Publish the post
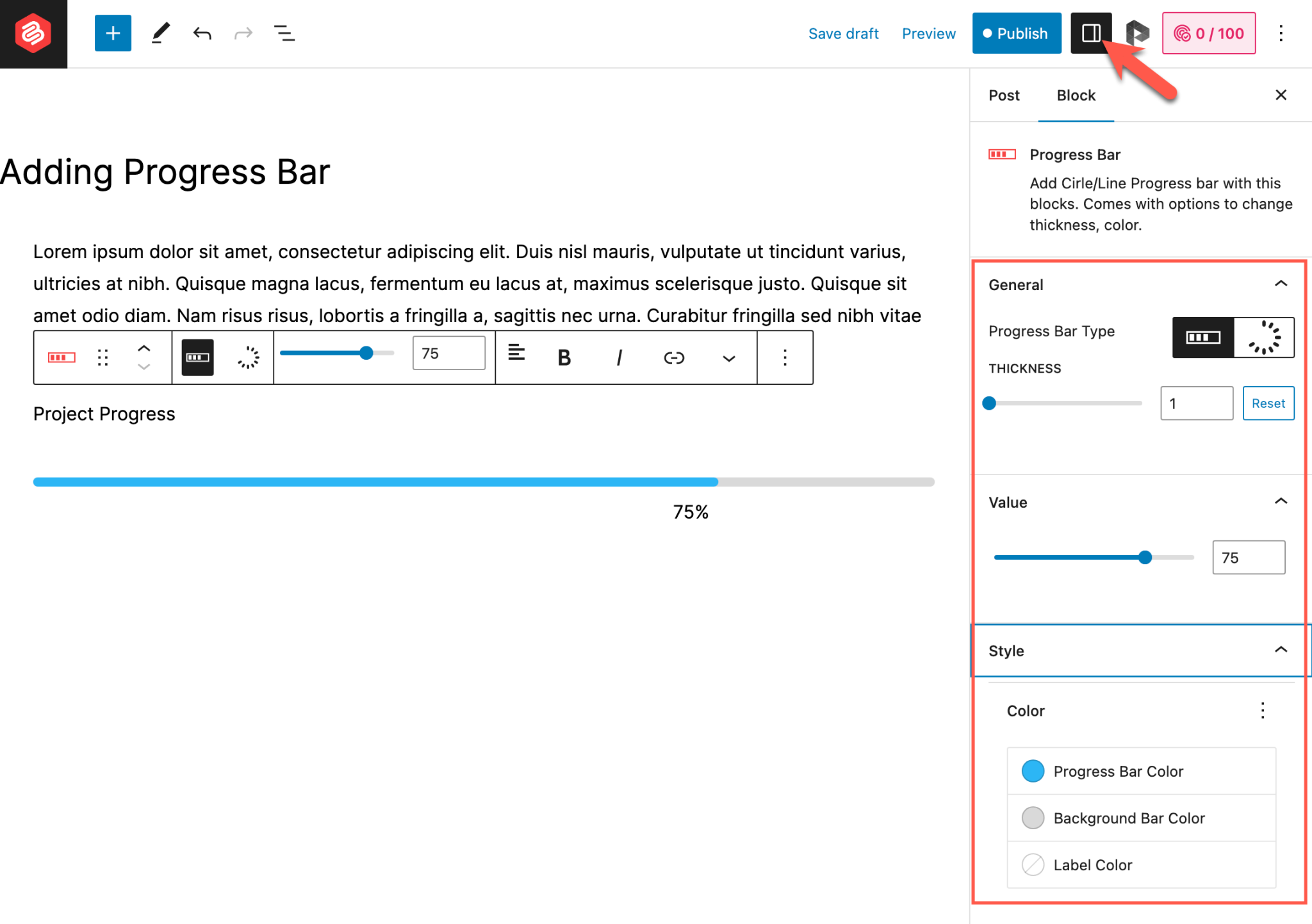This screenshot has height=924, width=1312. 1017,33
